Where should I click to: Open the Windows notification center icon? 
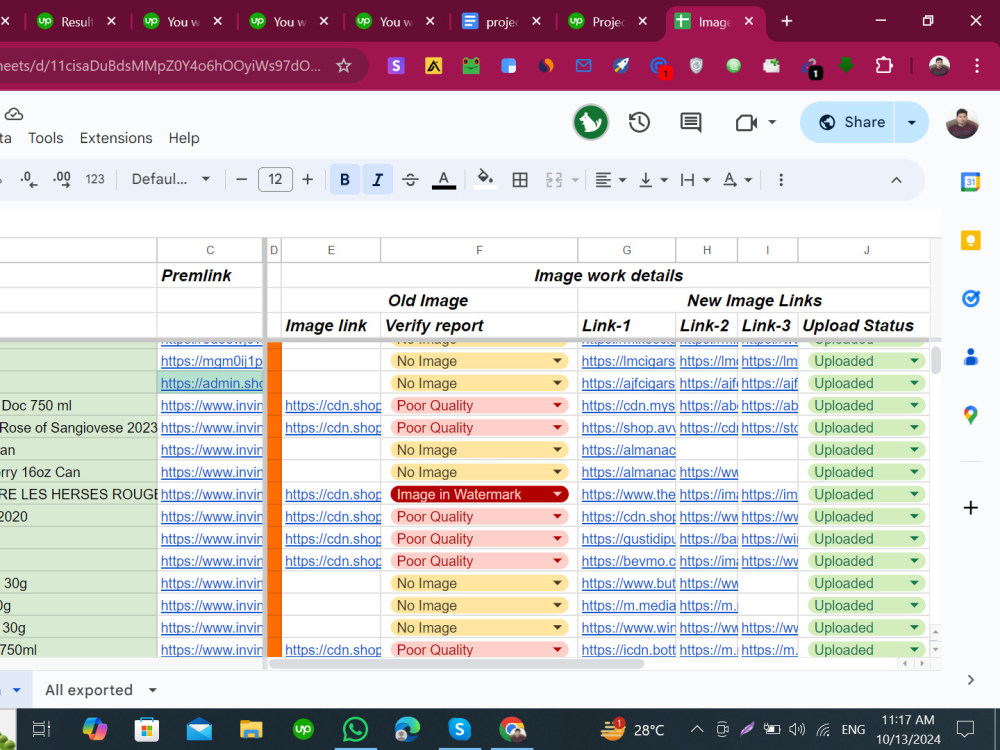point(966,728)
